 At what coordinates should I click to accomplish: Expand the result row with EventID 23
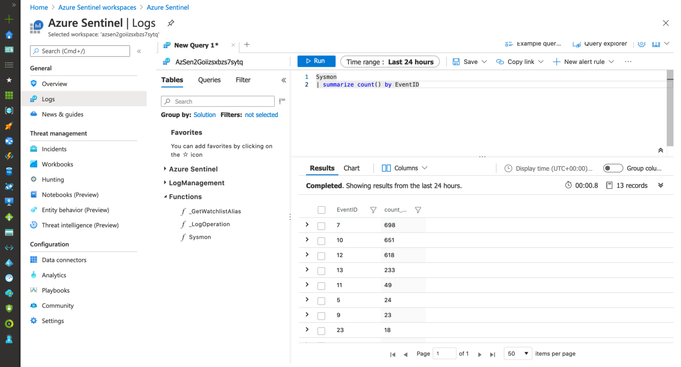(x=307, y=329)
